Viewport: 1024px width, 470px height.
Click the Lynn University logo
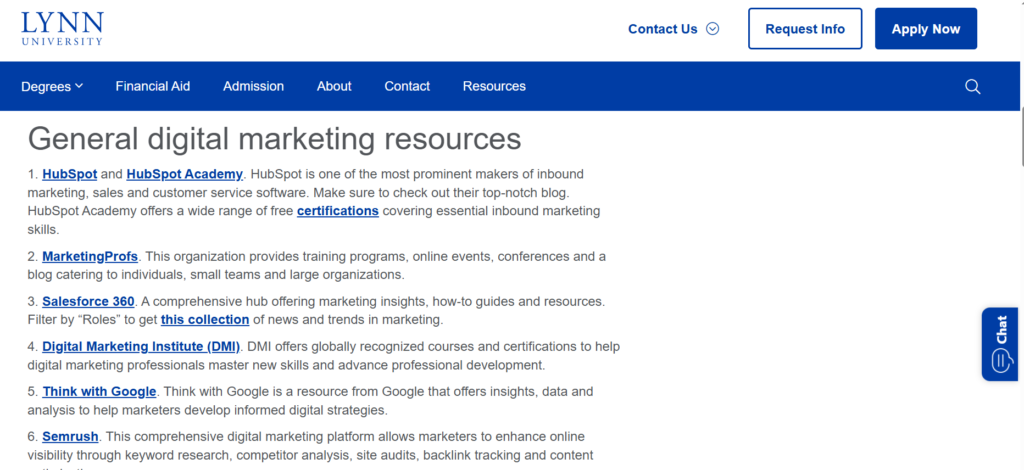62,28
